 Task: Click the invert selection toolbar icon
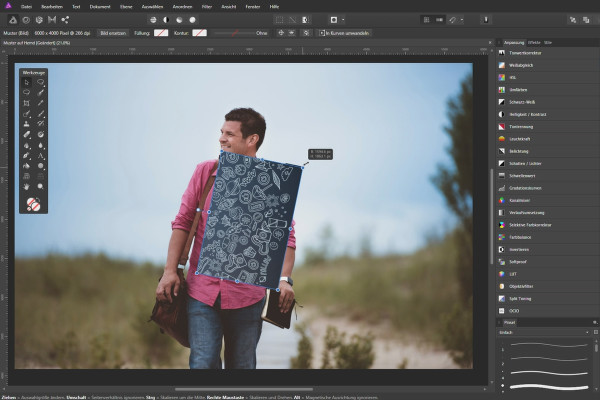click(x=306, y=20)
